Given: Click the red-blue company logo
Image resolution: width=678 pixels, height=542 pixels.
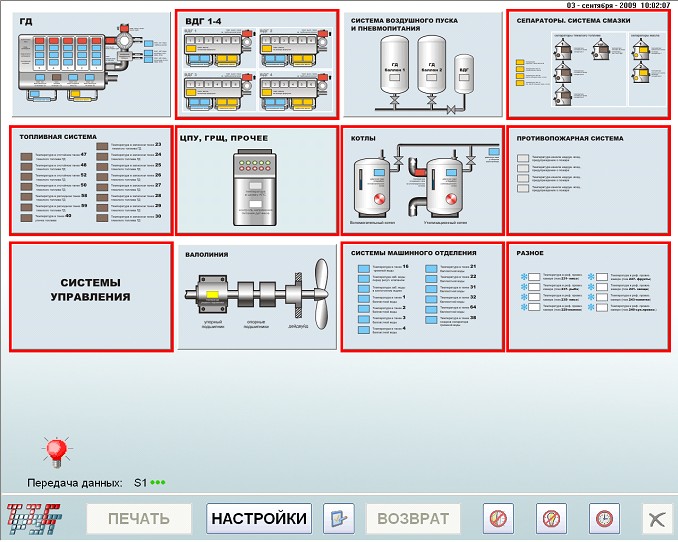Looking at the screenshot, I should [34, 519].
